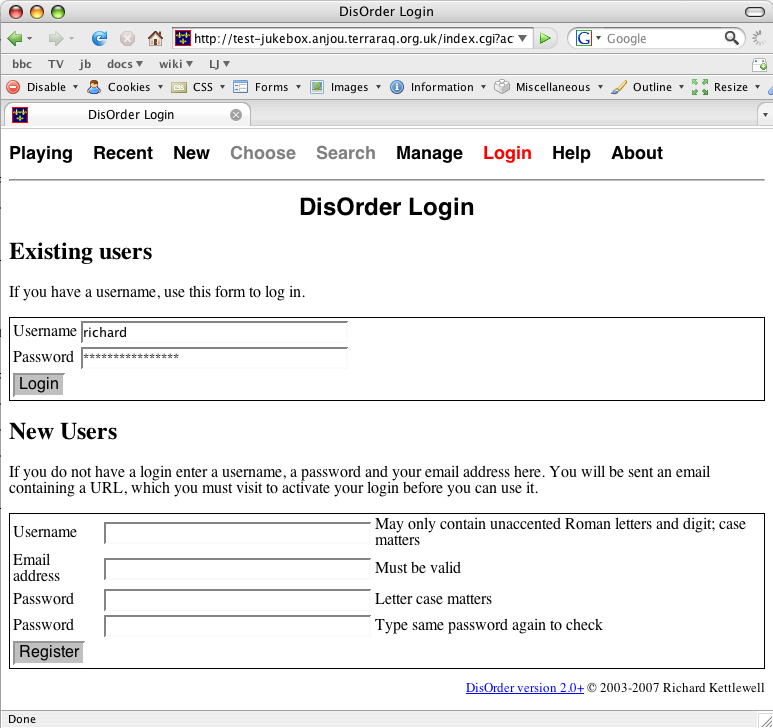Screen dimensions: 773x728
Task: Reload the page with the refresh icon
Action: point(99,39)
